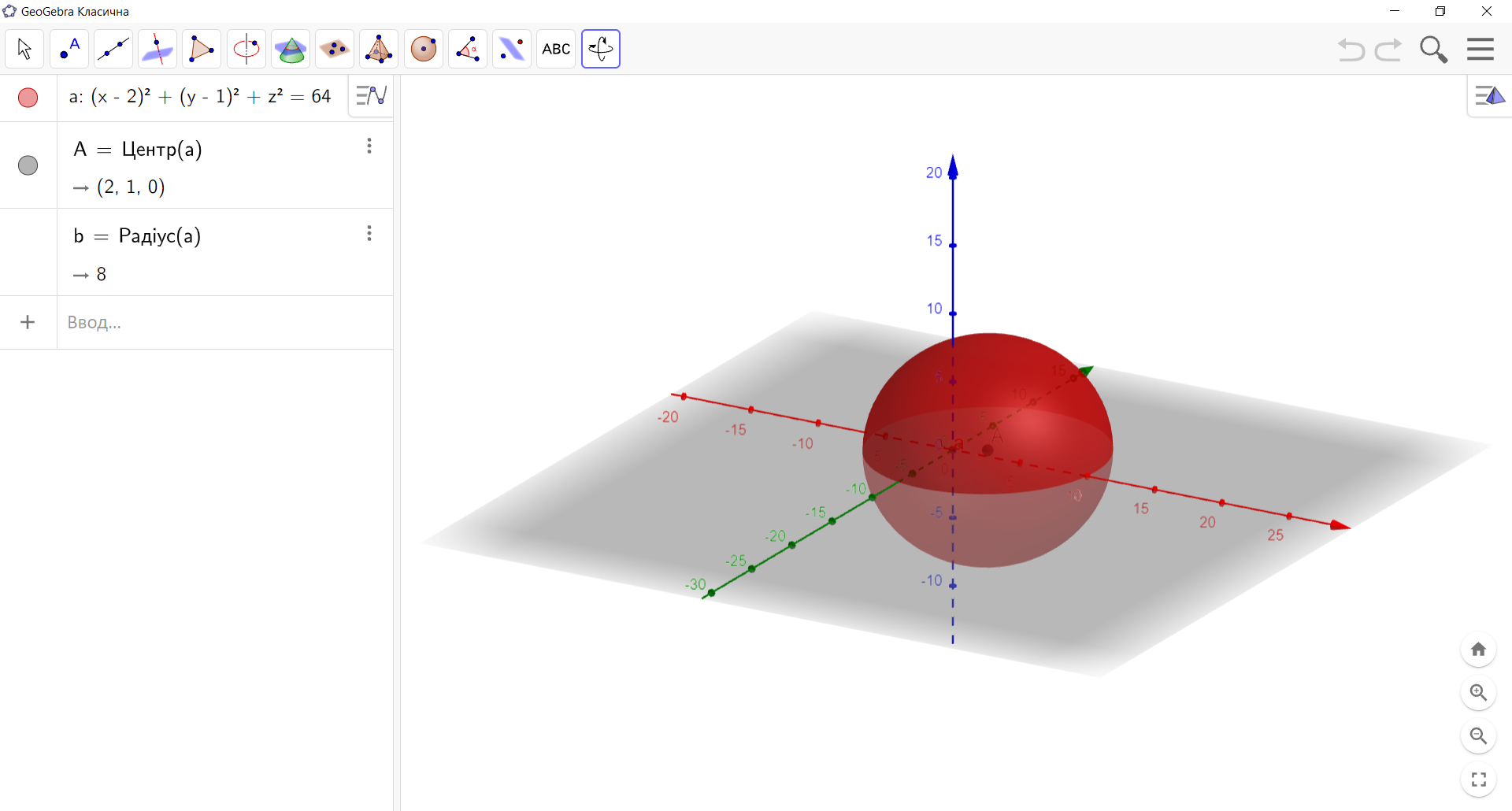Select the Move tool
Image resolution: width=1512 pixels, height=811 pixels.
[24, 48]
